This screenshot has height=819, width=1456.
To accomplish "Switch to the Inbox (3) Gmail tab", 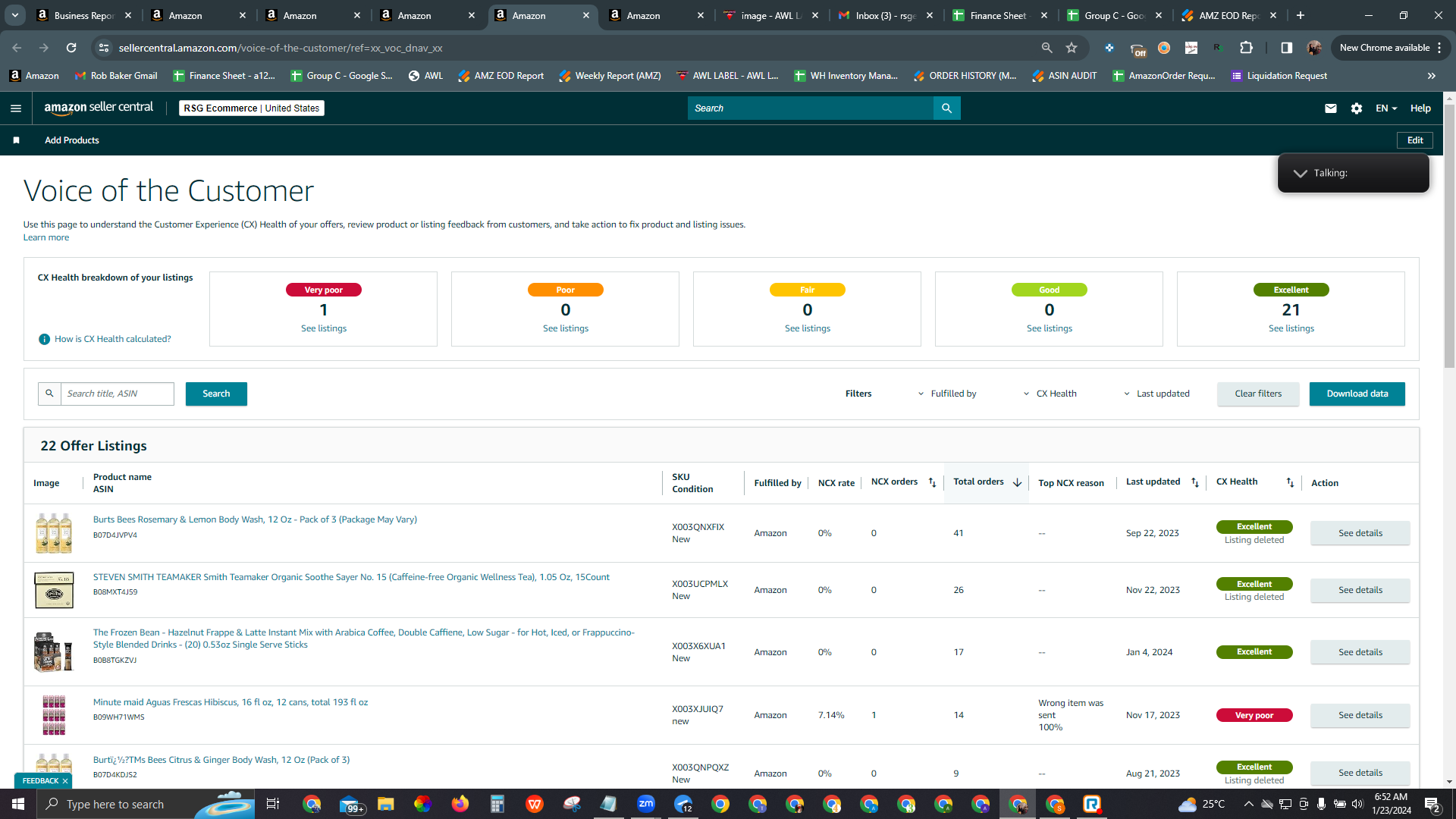I will [886, 15].
